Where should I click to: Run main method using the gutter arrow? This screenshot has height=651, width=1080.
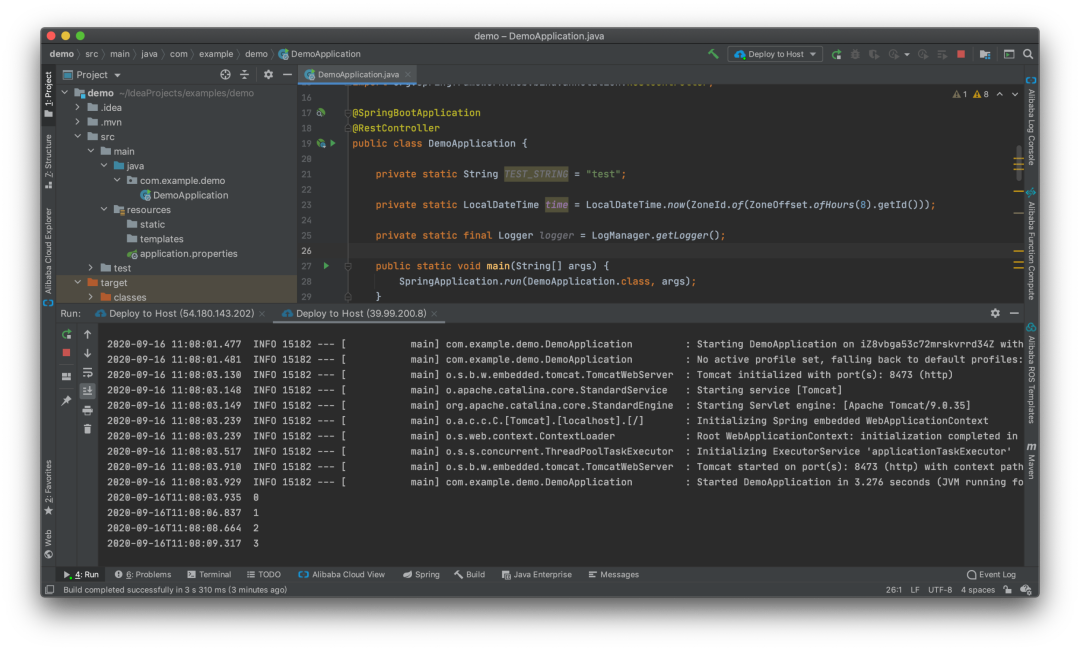pyautogui.click(x=326, y=266)
